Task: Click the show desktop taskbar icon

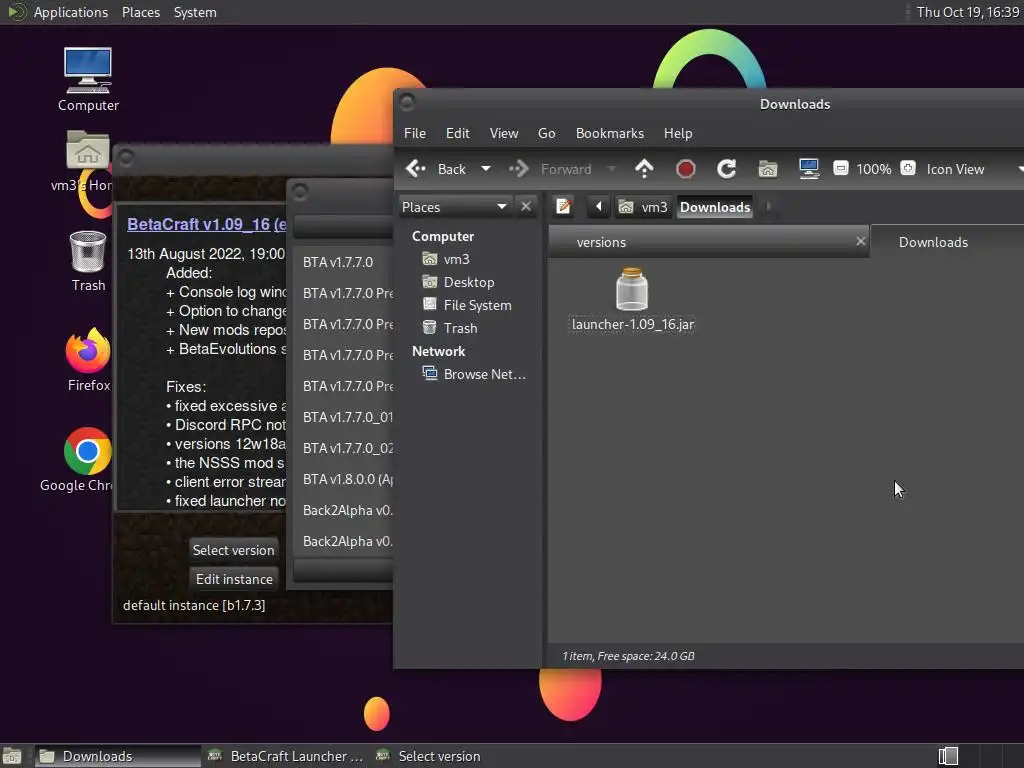Action: (x=12, y=756)
